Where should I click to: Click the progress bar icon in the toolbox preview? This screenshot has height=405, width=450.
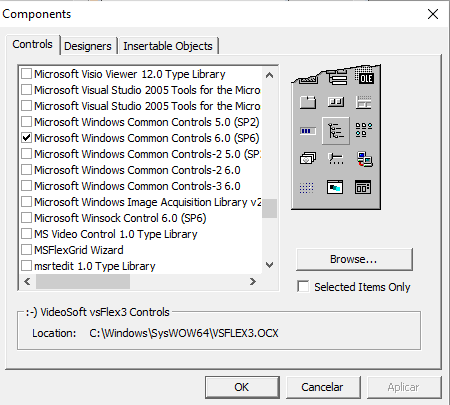(x=307, y=131)
